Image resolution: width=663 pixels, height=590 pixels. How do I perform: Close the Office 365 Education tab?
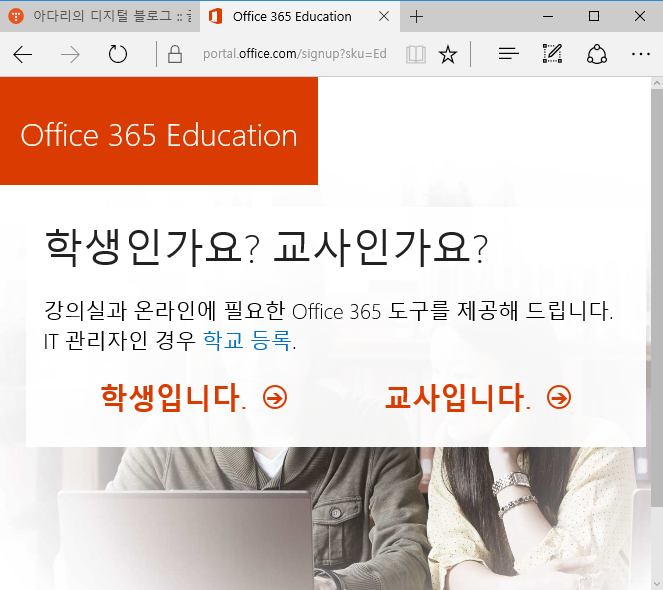384,16
